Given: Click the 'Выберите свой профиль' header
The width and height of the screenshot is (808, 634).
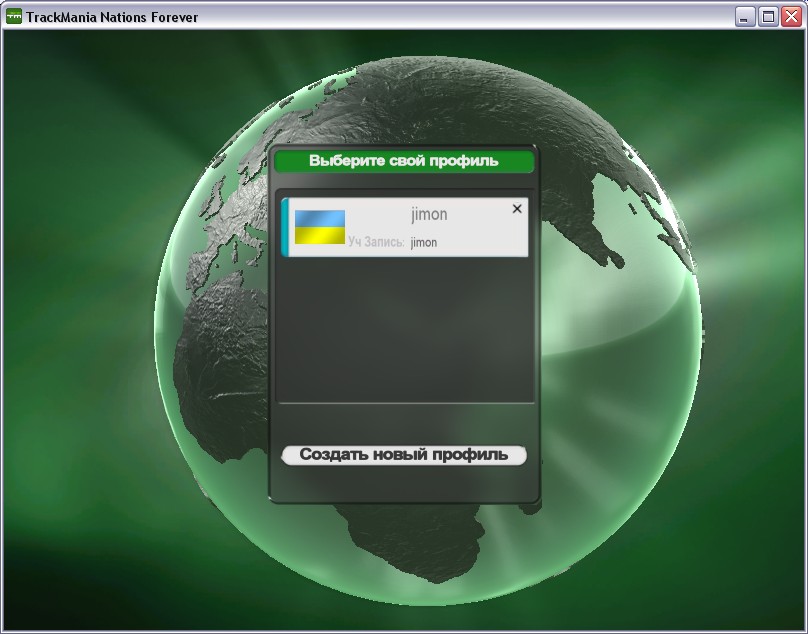Looking at the screenshot, I should tap(403, 161).
